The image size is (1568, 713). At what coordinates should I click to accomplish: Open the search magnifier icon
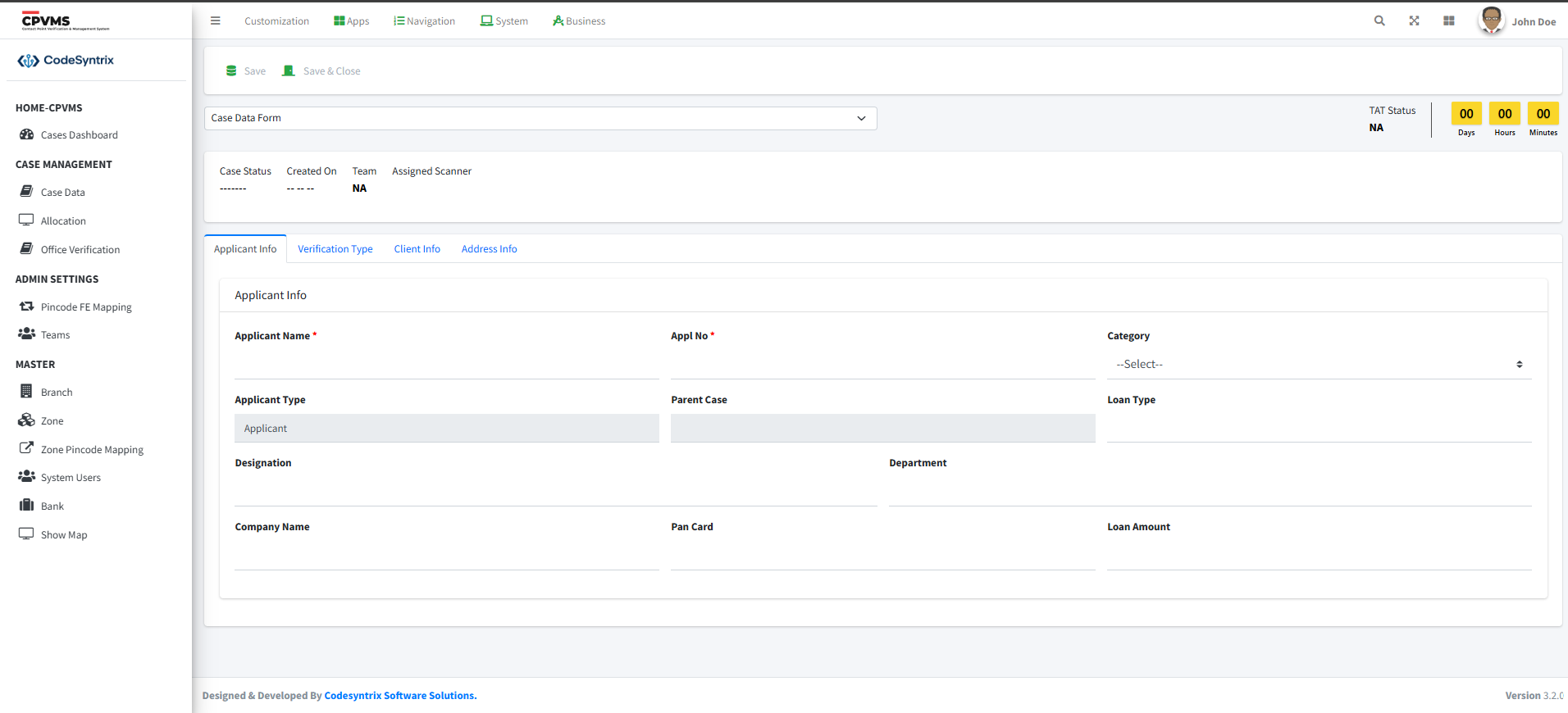pyautogui.click(x=1379, y=21)
